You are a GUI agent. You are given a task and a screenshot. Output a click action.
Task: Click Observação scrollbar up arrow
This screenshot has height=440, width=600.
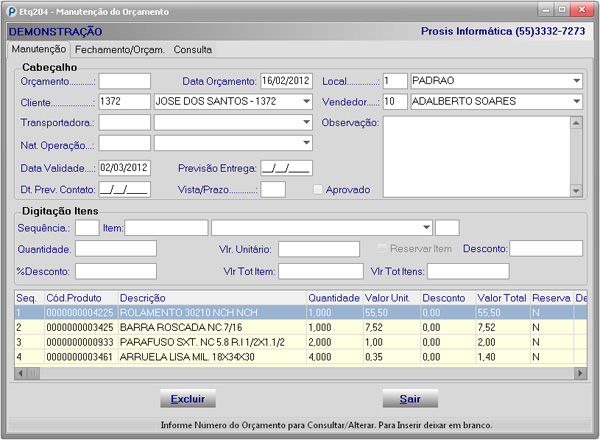(x=576, y=123)
